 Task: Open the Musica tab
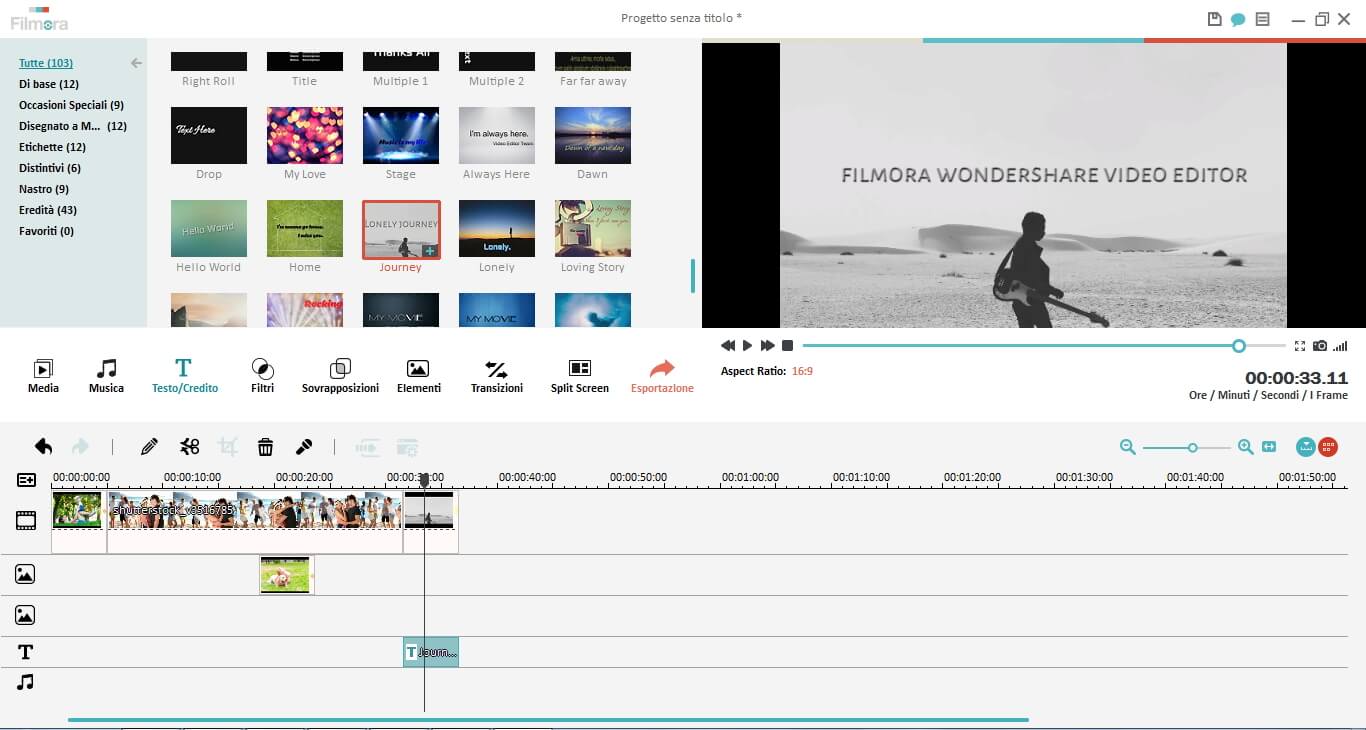point(106,376)
